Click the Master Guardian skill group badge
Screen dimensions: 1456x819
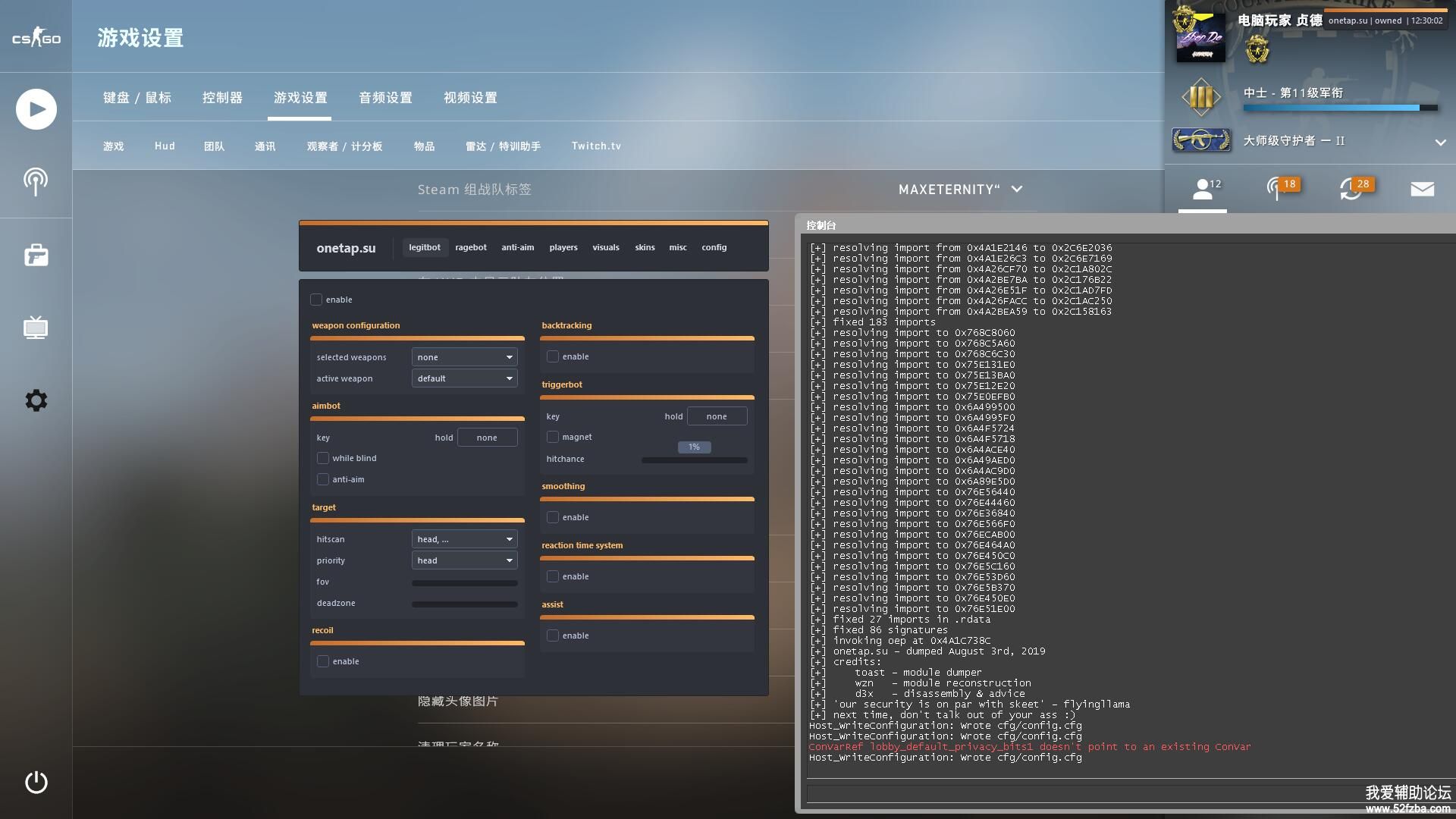tap(1200, 140)
